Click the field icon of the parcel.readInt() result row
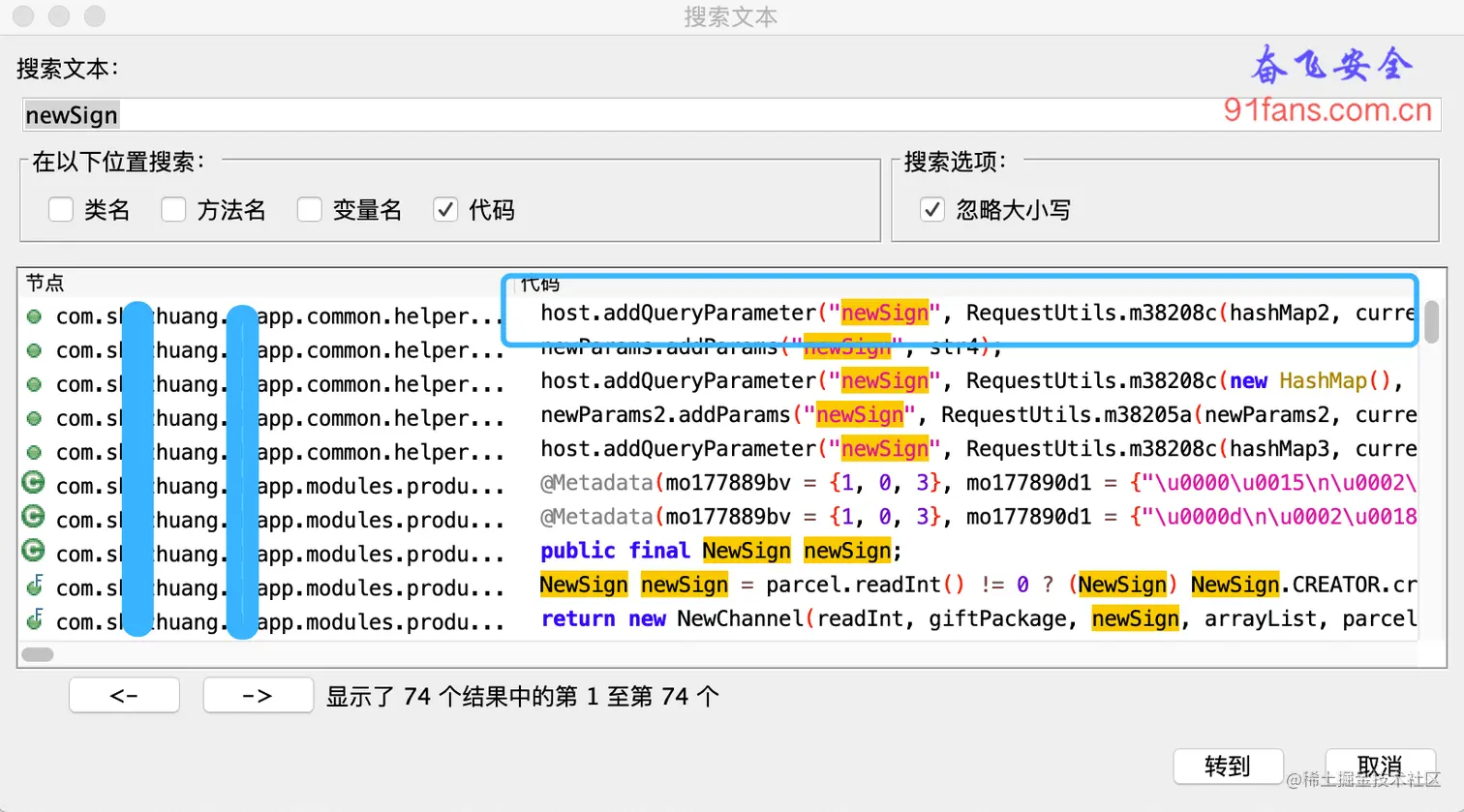Screen dimensions: 1464x812 (34, 586)
